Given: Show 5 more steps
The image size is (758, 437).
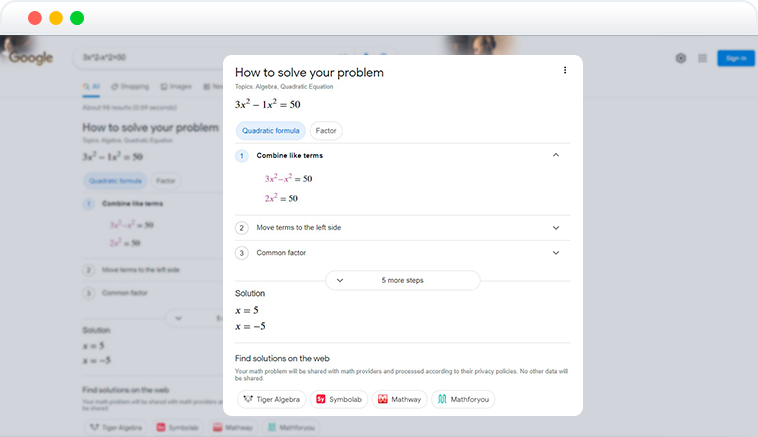Looking at the screenshot, I should pyautogui.click(x=402, y=280).
